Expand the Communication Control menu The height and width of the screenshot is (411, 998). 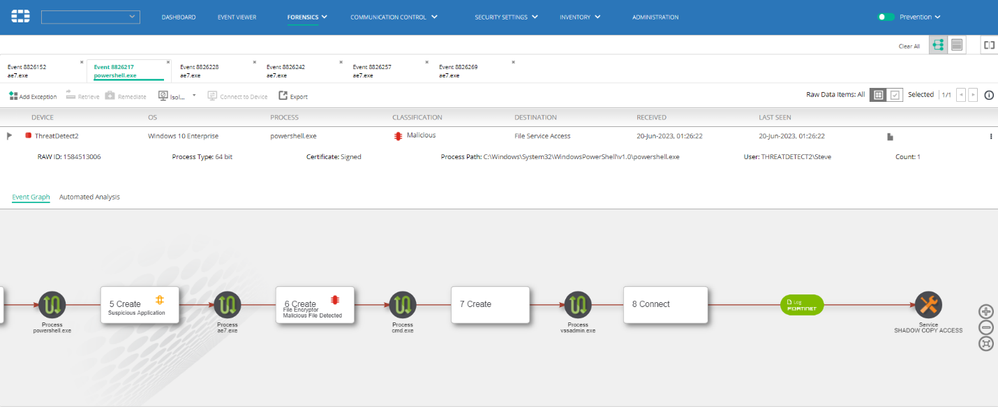(x=394, y=17)
